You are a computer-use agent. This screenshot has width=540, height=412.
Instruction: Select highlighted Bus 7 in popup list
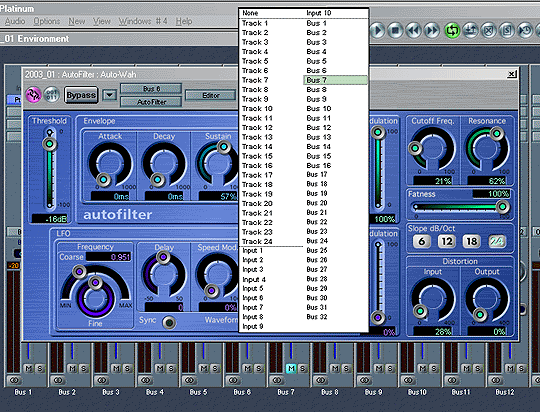point(335,80)
